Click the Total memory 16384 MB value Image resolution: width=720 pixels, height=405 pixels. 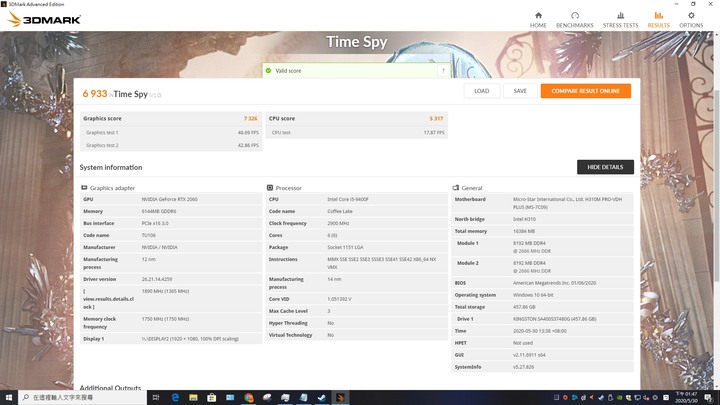524,231
